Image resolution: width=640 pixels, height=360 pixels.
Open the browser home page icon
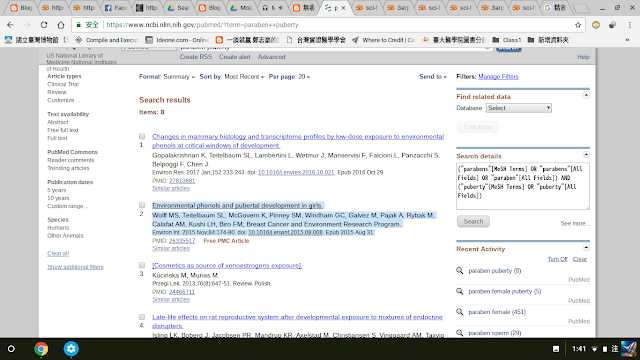coord(61,25)
